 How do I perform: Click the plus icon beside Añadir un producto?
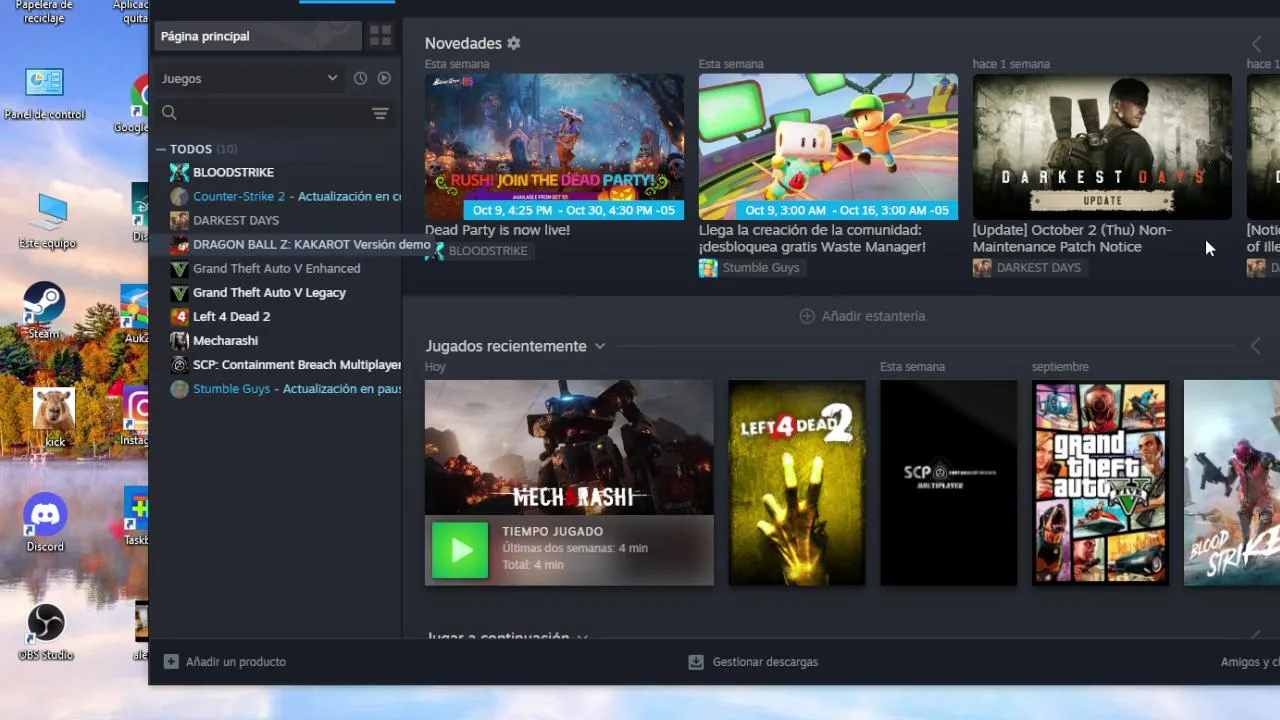pyautogui.click(x=171, y=661)
